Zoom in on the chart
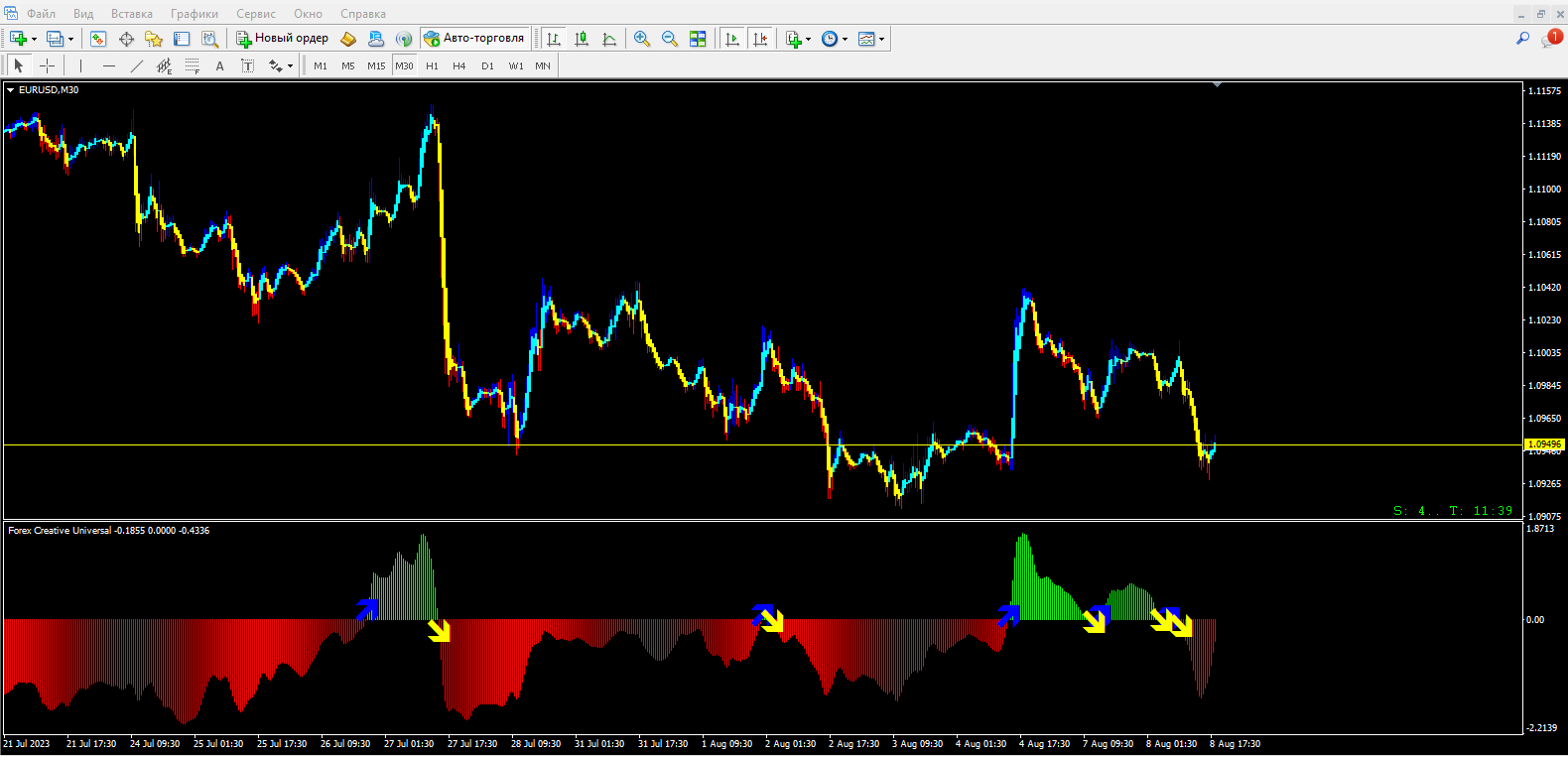The height and width of the screenshot is (757, 1568). point(642,39)
